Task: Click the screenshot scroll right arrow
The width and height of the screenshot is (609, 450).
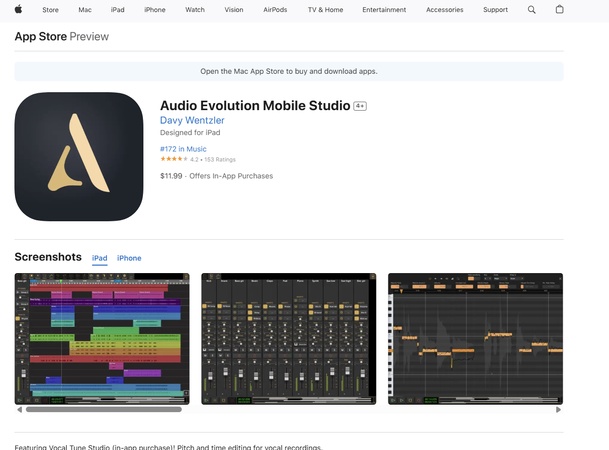Action: pyautogui.click(x=558, y=409)
